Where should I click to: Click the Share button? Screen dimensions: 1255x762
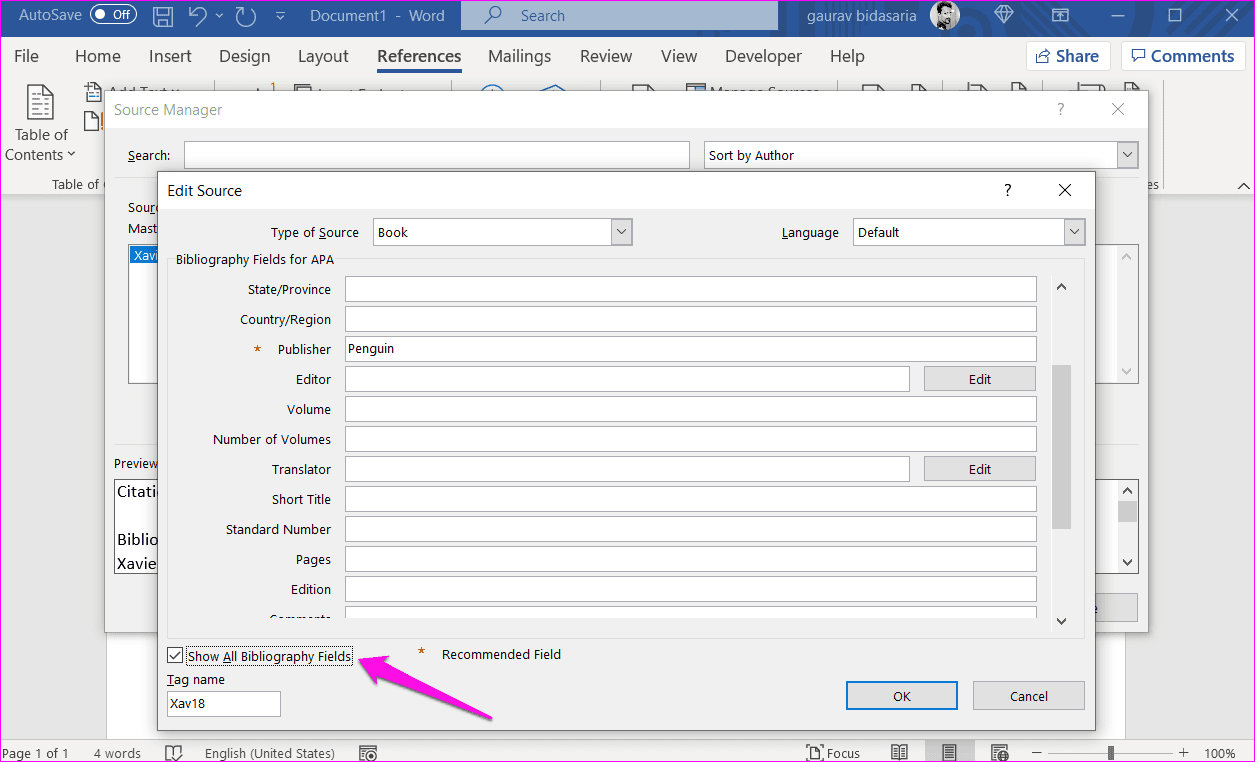pos(1068,56)
